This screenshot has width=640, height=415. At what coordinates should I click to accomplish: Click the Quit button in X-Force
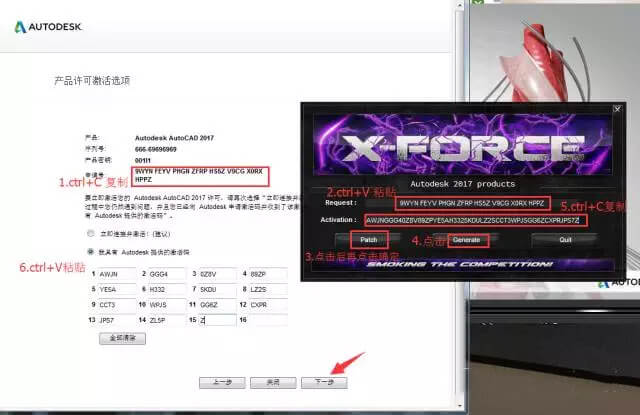(565, 240)
